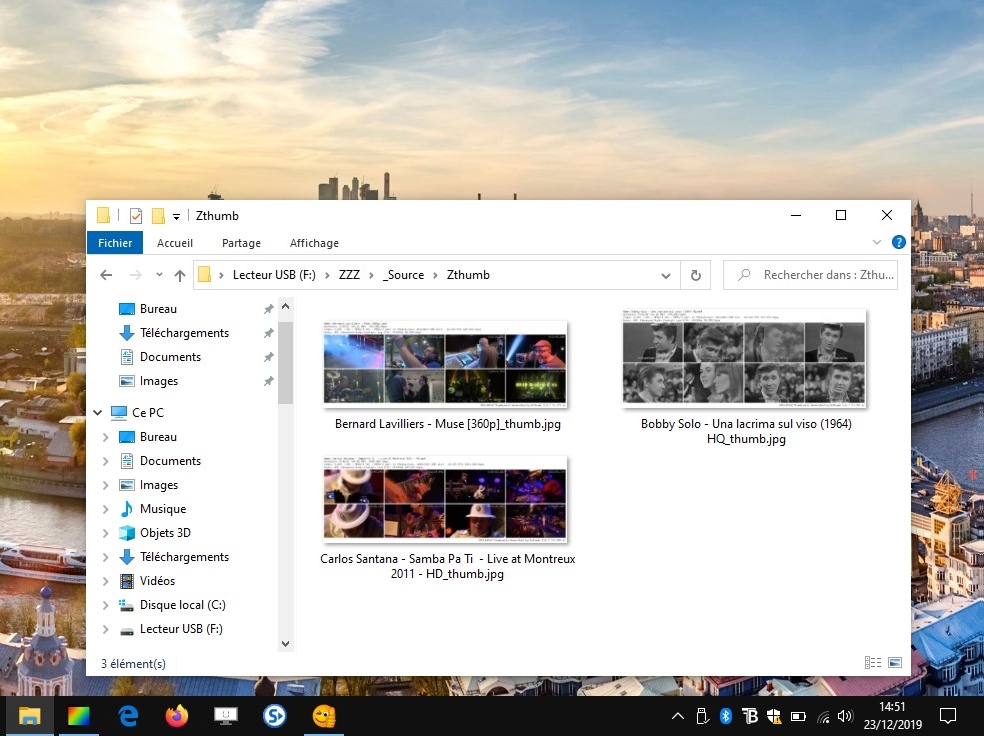
Task: Launch Microsoft Edge from the taskbar
Action: coord(128,715)
